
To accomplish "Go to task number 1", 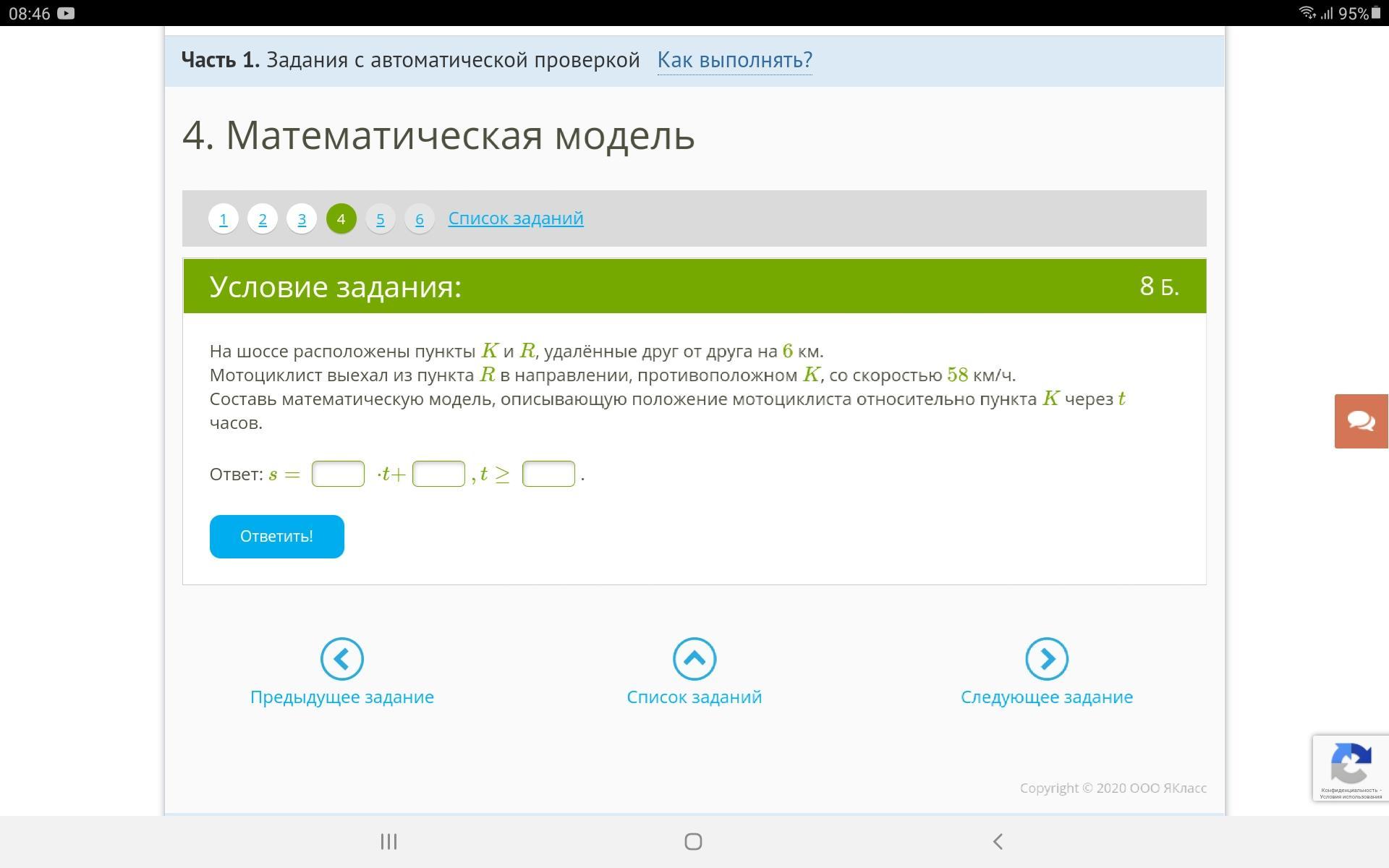I will pyautogui.click(x=224, y=218).
